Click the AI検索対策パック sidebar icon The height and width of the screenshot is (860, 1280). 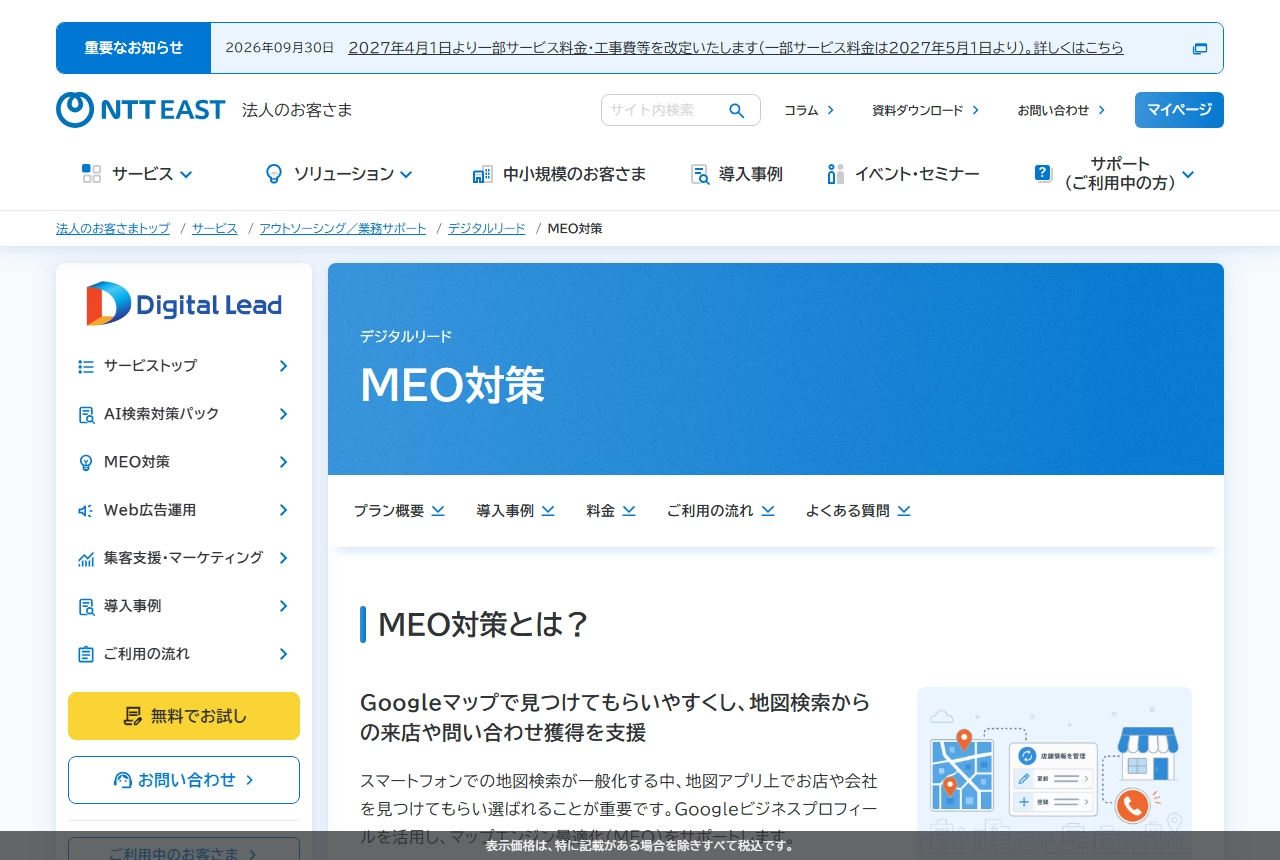click(86, 414)
